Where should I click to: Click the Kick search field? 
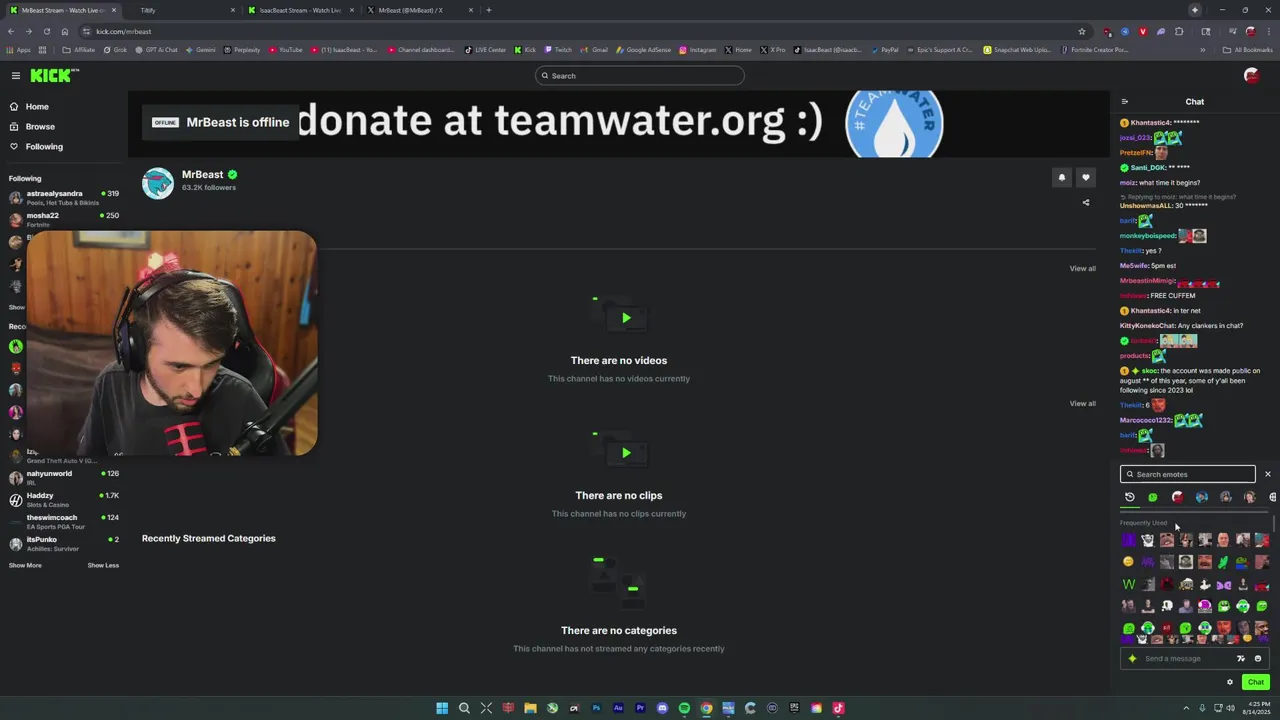click(x=640, y=76)
